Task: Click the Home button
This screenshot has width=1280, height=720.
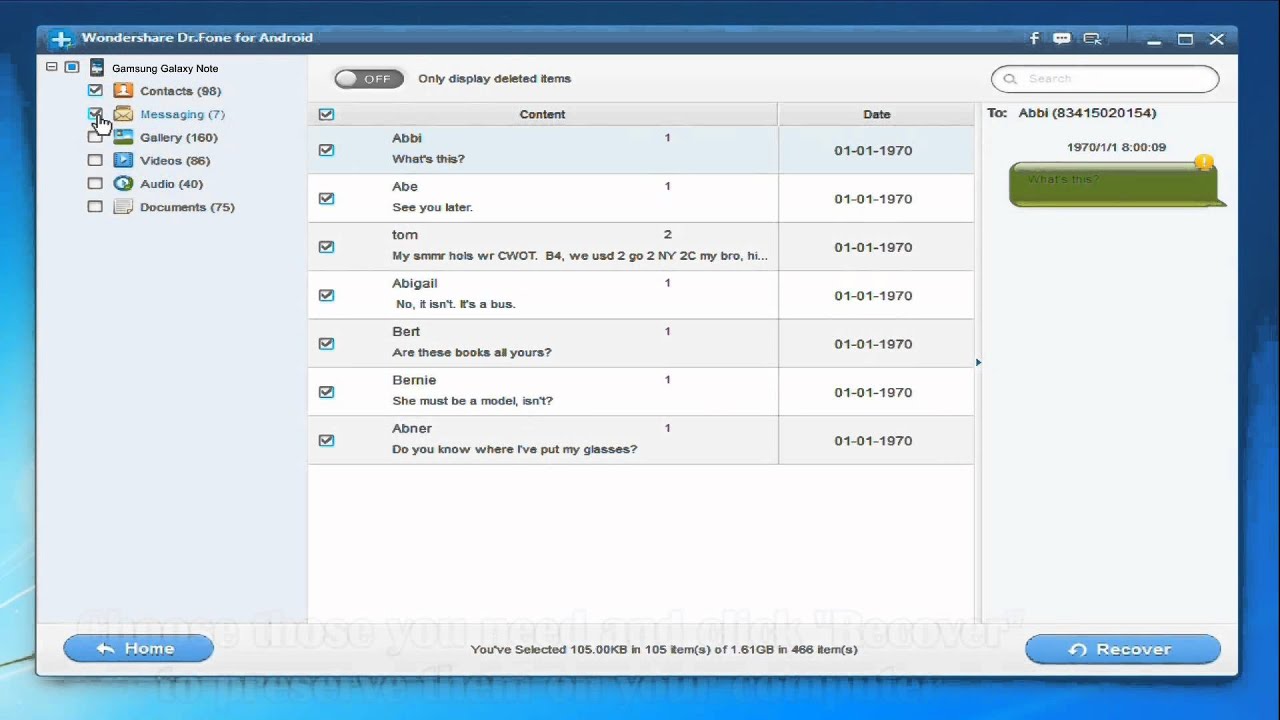Action: (x=138, y=649)
